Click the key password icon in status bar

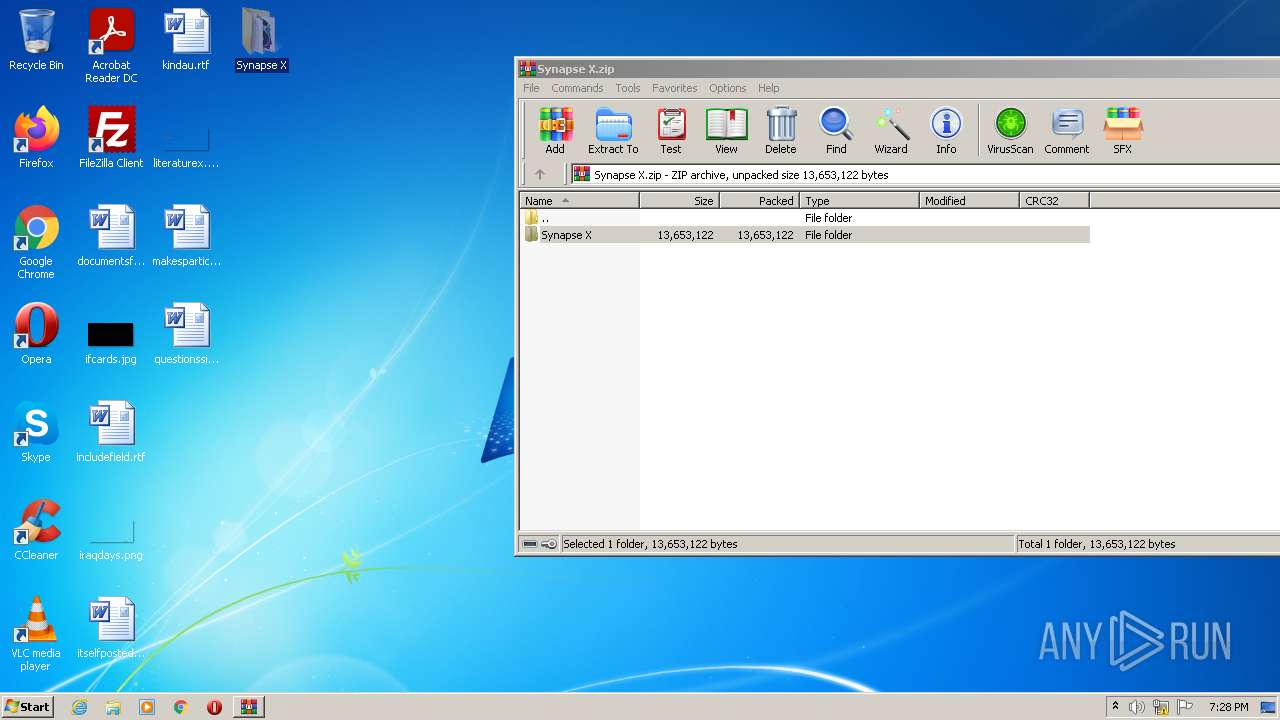pos(549,544)
